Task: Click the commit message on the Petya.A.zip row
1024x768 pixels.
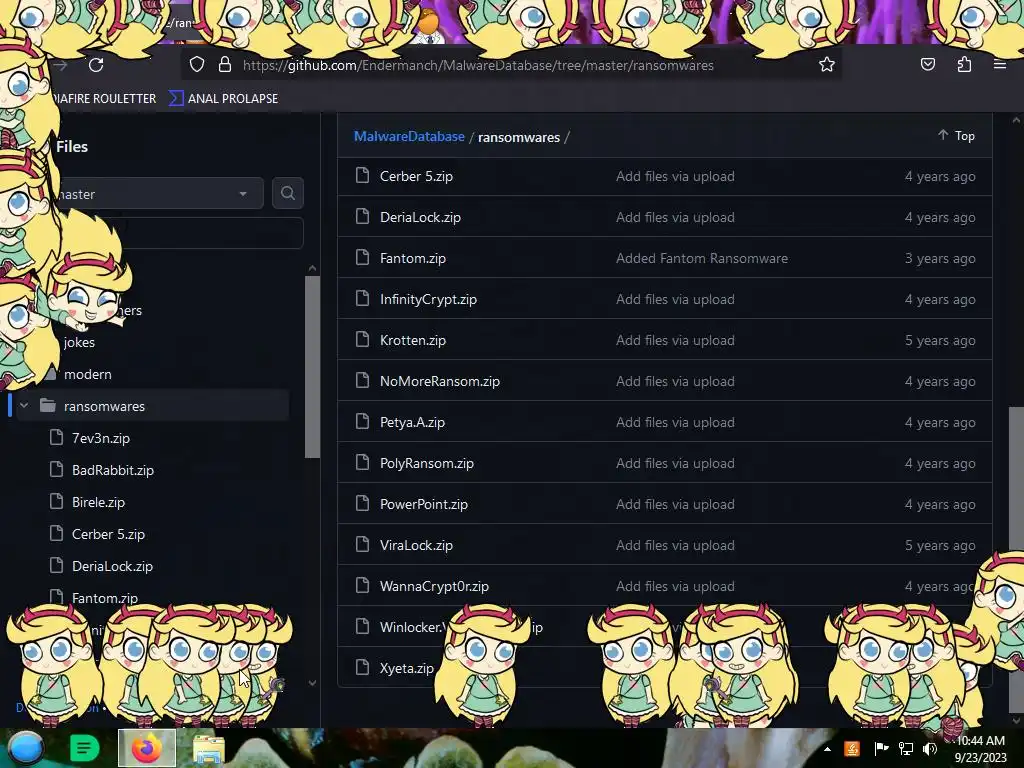Action: (675, 422)
